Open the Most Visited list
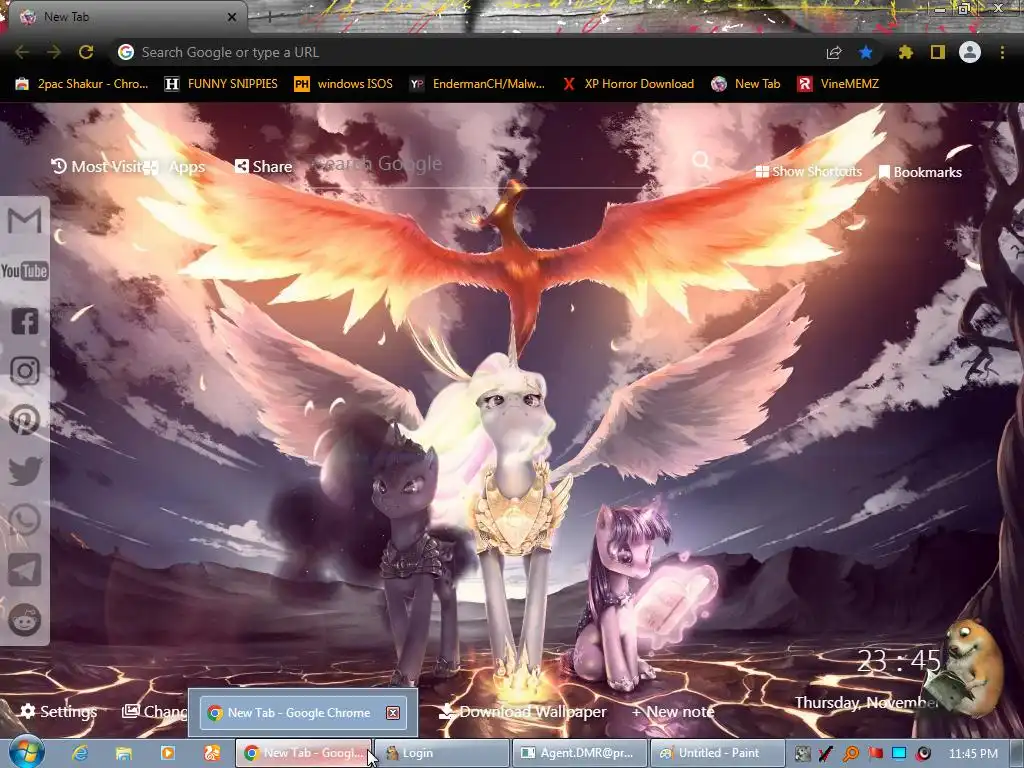The height and width of the screenshot is (768, 1024). (97, 167)
